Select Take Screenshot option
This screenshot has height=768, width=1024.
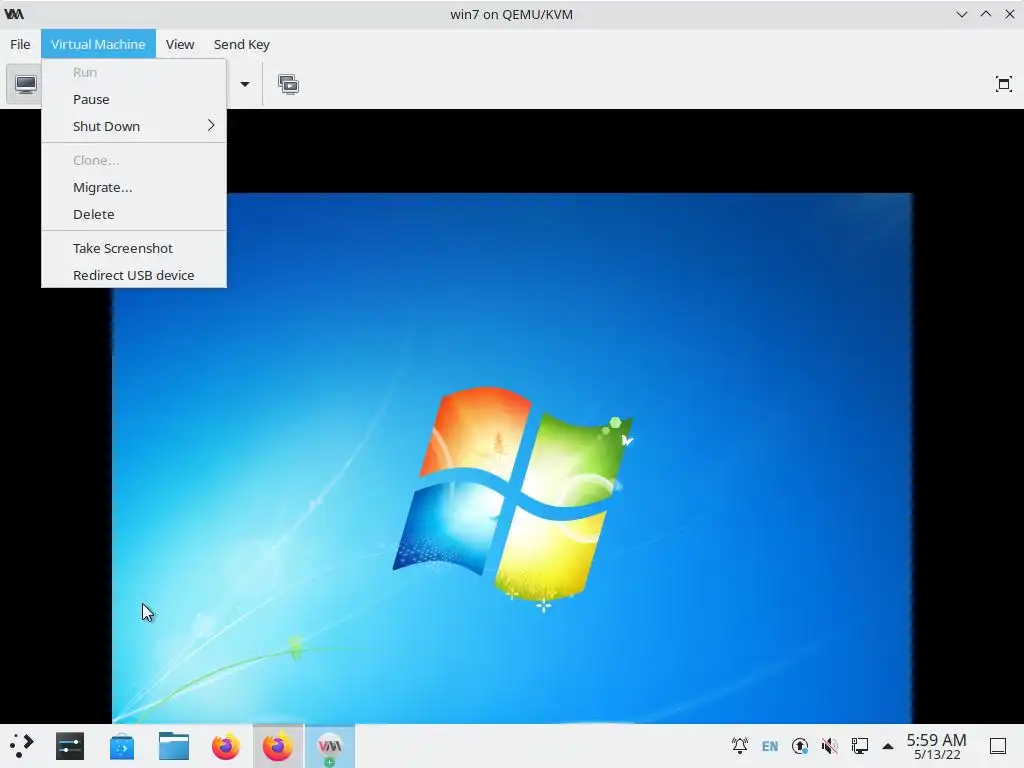click(134, 248)
